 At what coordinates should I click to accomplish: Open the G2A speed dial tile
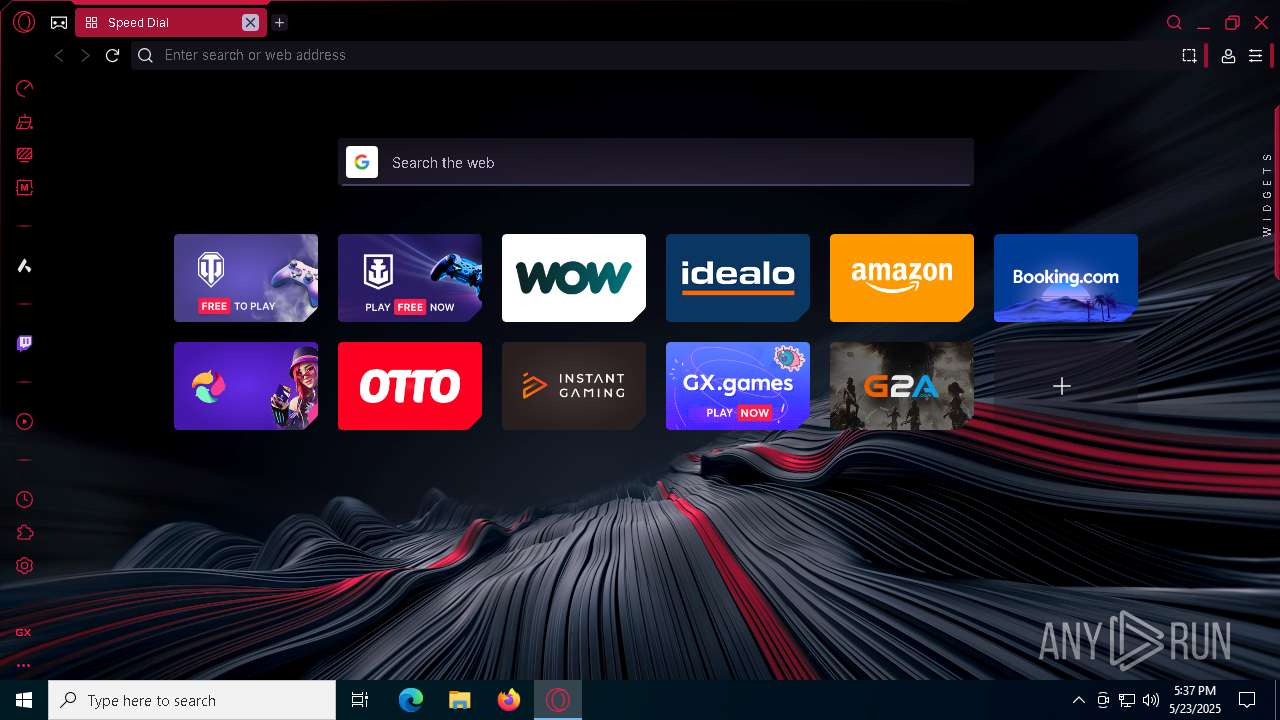point(902,386)
